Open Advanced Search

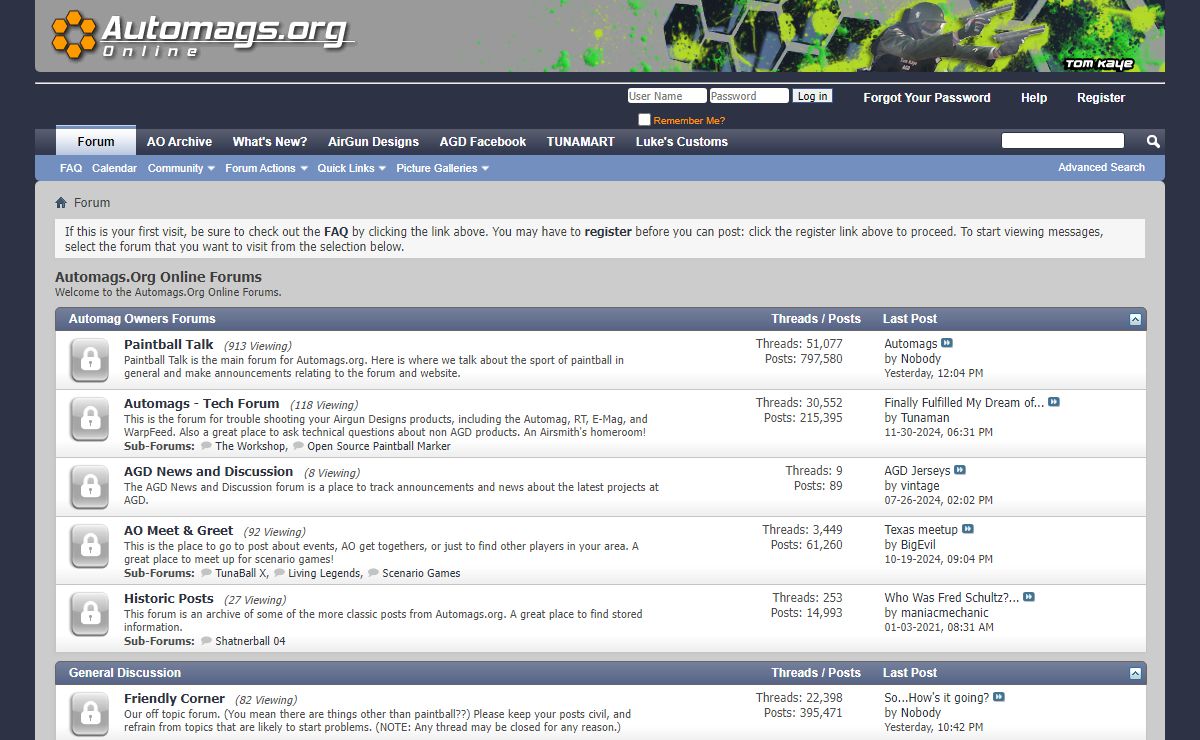click(1101, 167)
